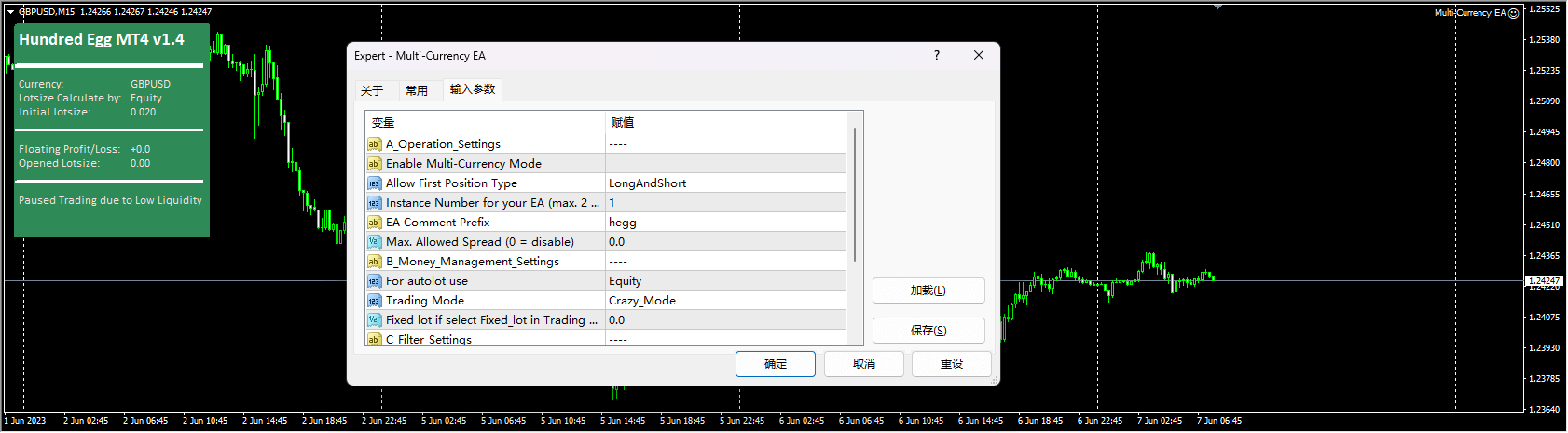This screenshot has width=1568, height=433.
Task: Open the Equity autolot value selector
Action: [725, 281]
